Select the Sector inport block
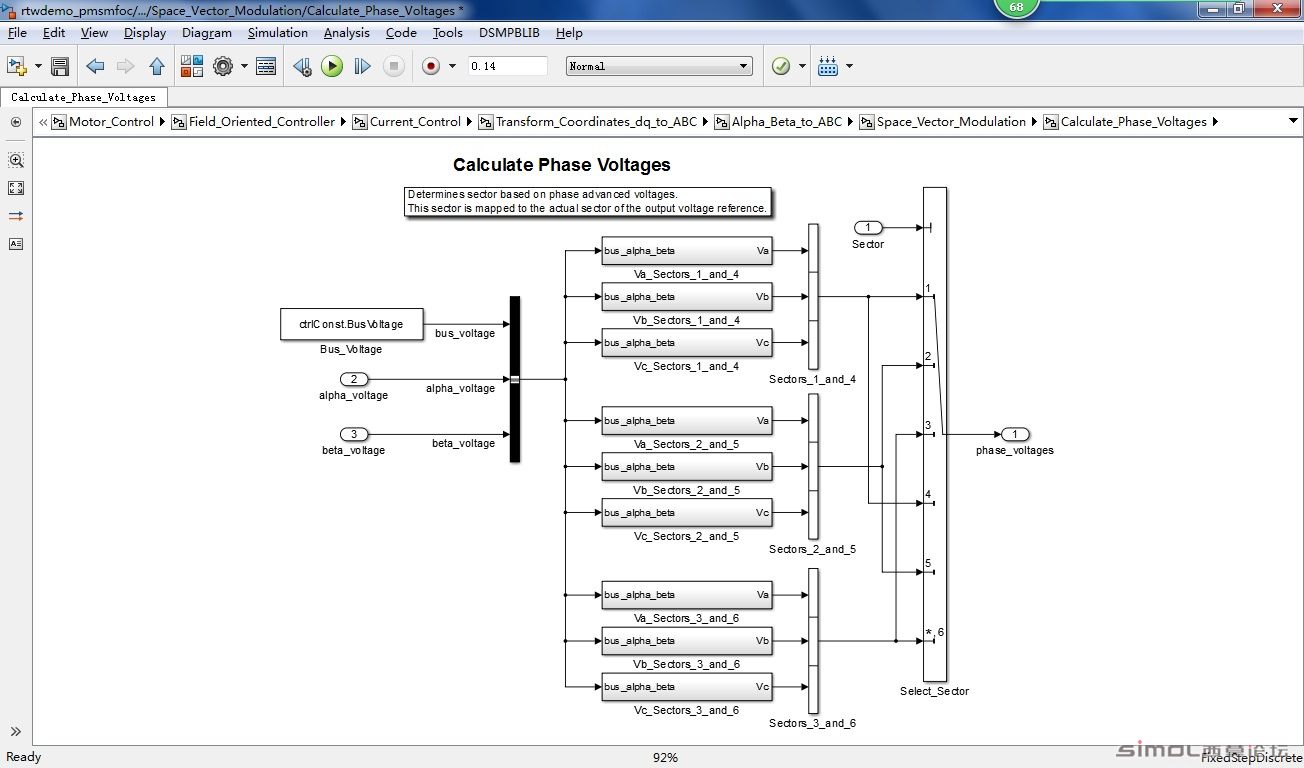Screen dimensions: 1304x768 [868, 227]
